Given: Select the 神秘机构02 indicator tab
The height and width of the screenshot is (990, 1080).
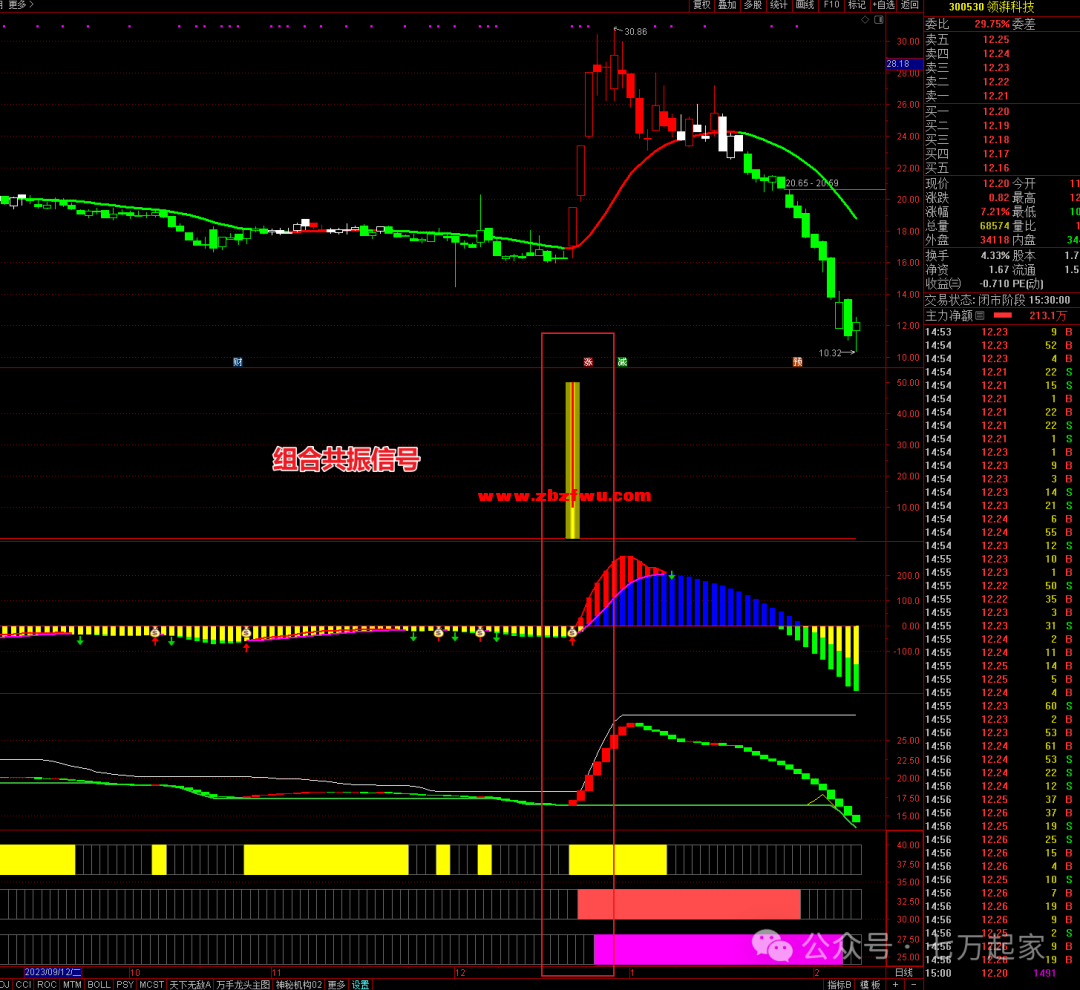Looking at the screenshot, I should point(299,984).
